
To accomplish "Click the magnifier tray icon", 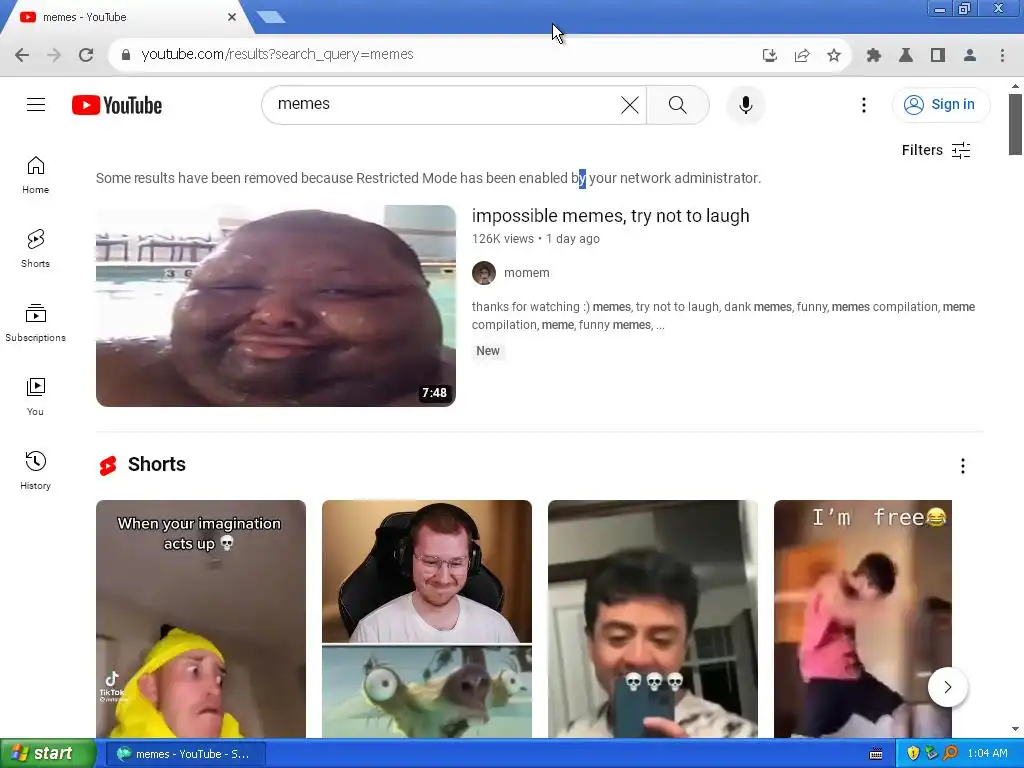I will tap(950, 754).
